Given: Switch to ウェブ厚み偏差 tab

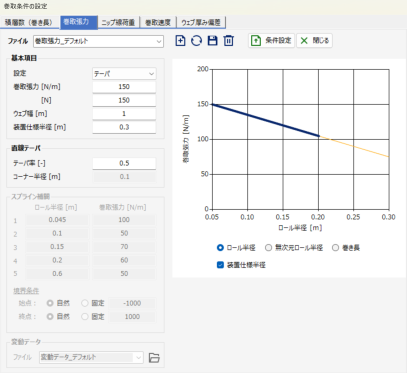Looking at the screenshot, I should point(201,23).
